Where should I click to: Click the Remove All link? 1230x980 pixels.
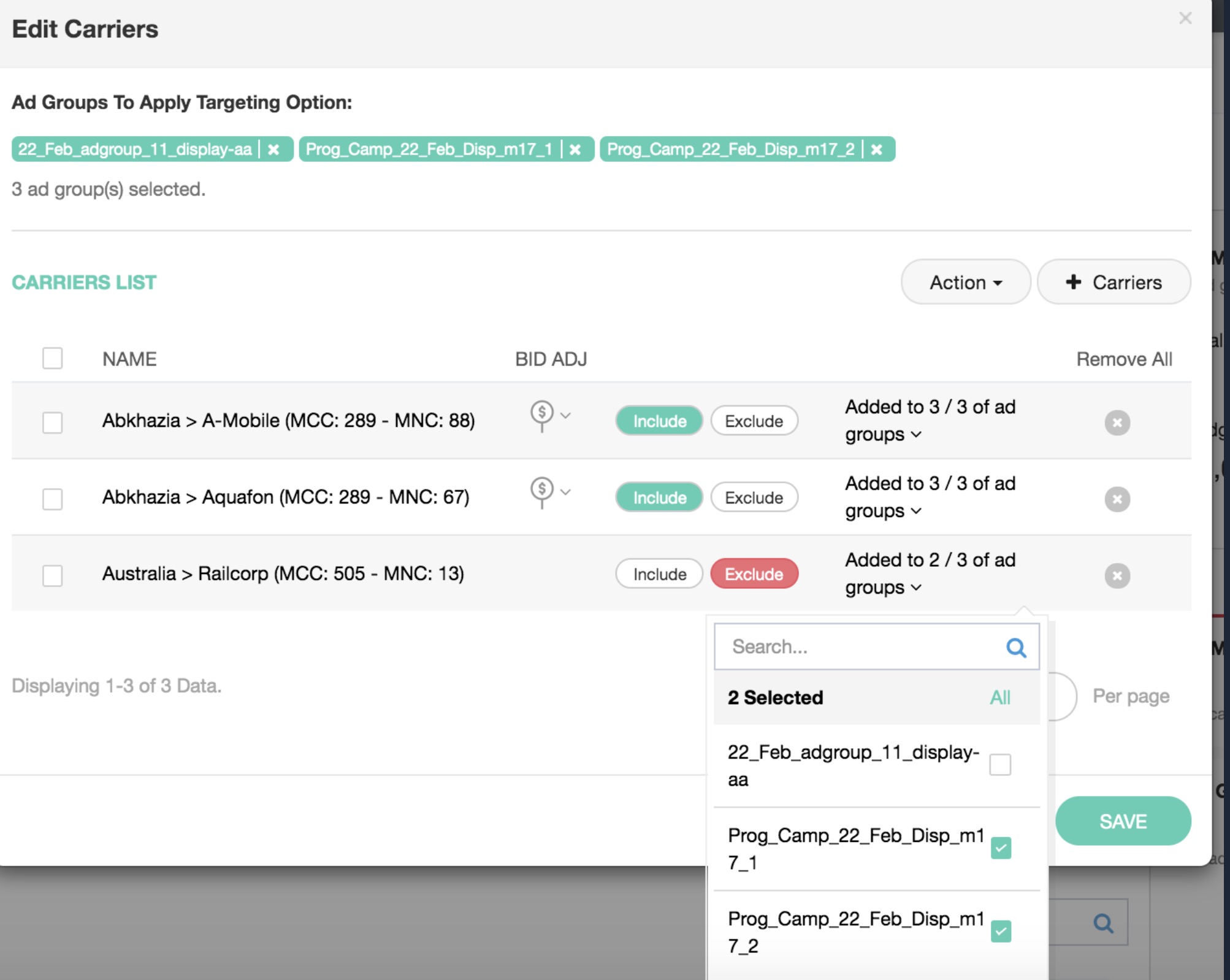point(1124,359)
